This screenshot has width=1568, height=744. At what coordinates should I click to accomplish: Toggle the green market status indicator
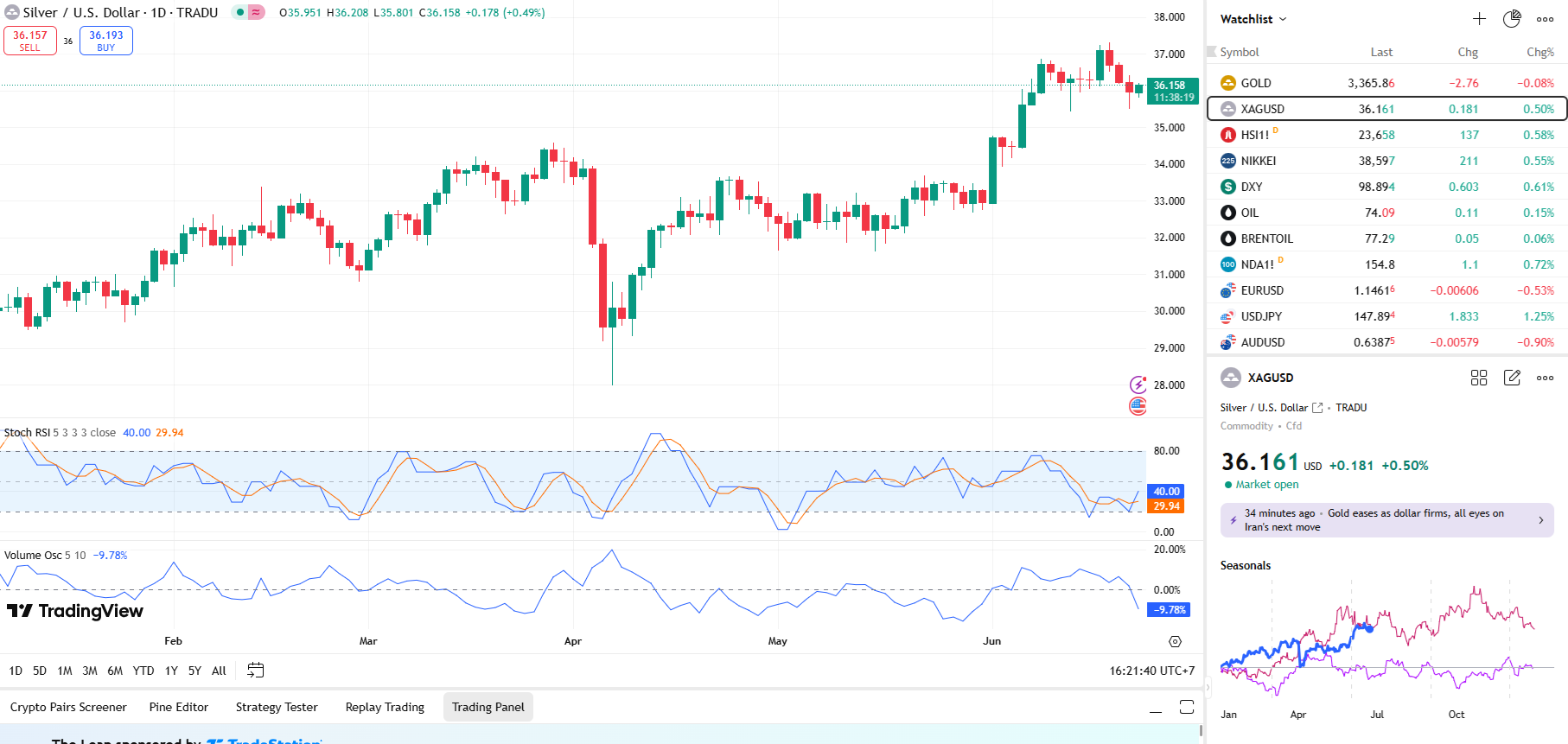240,13
